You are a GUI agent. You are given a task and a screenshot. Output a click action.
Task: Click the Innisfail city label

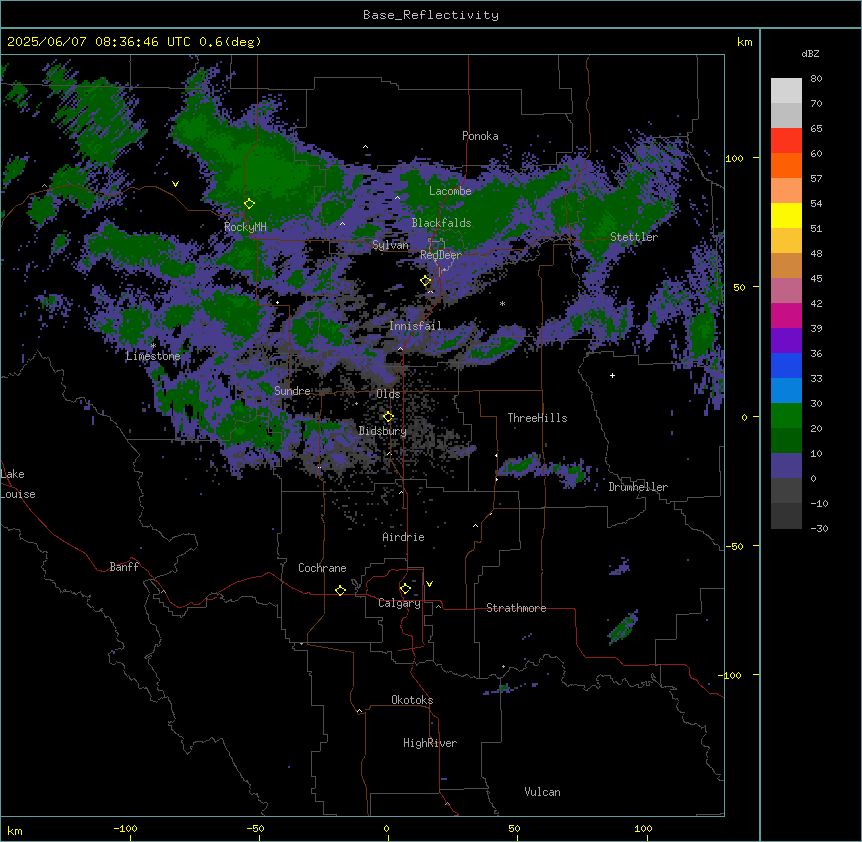click(415, 326)
